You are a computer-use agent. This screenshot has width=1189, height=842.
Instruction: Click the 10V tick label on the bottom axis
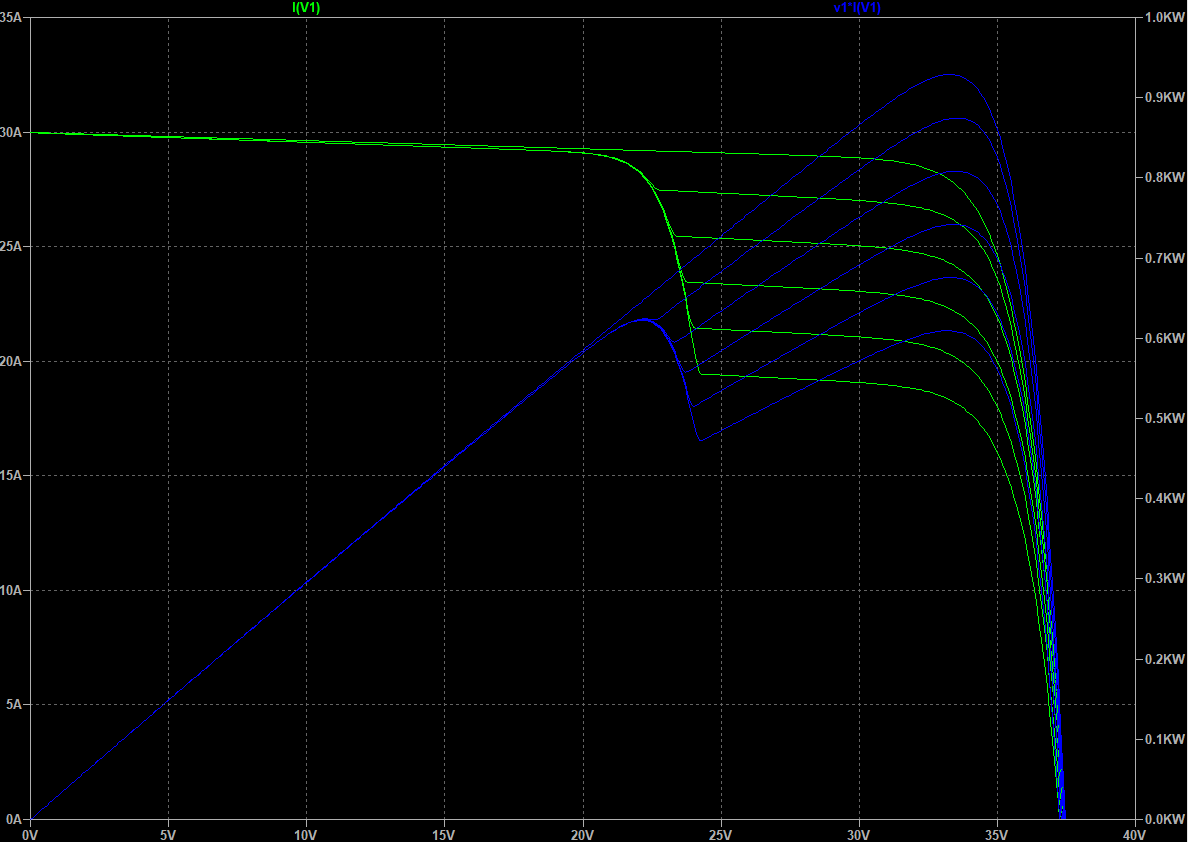pyautogui.click(x=306, y=834)
